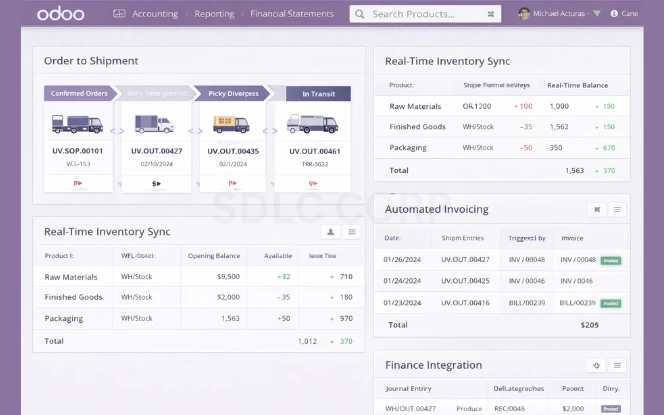This screenshot has width=664, height=415.
Task: Click the 970 value in Packaging row
Action: point(346,318)
